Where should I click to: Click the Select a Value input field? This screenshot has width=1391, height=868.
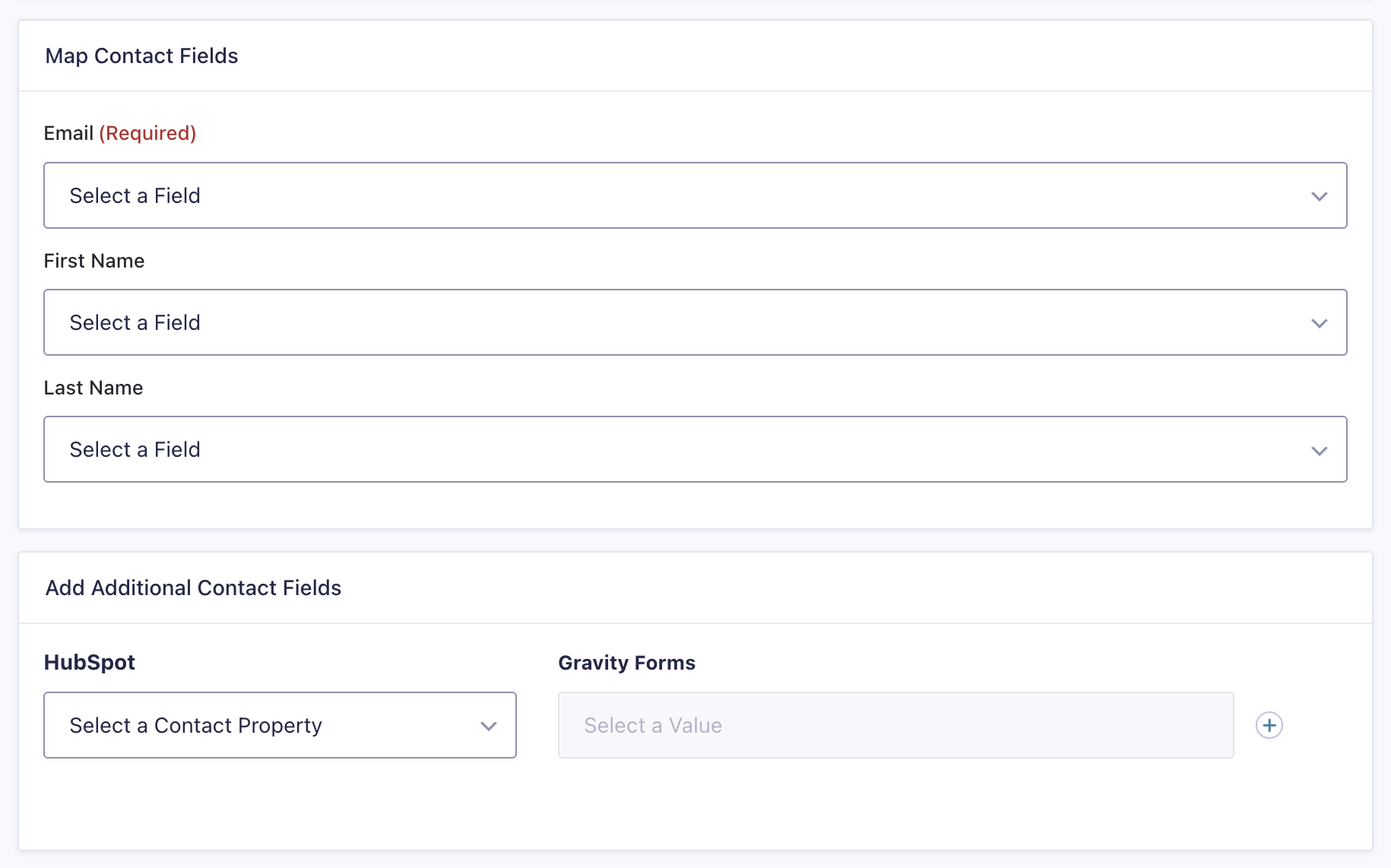895,725
